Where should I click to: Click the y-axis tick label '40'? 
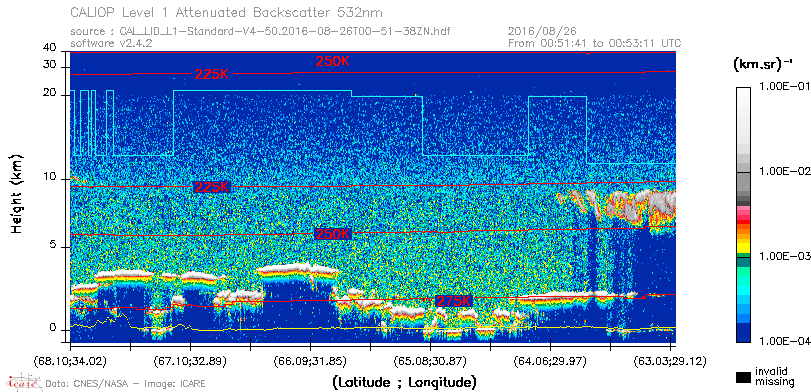(50, 48)
